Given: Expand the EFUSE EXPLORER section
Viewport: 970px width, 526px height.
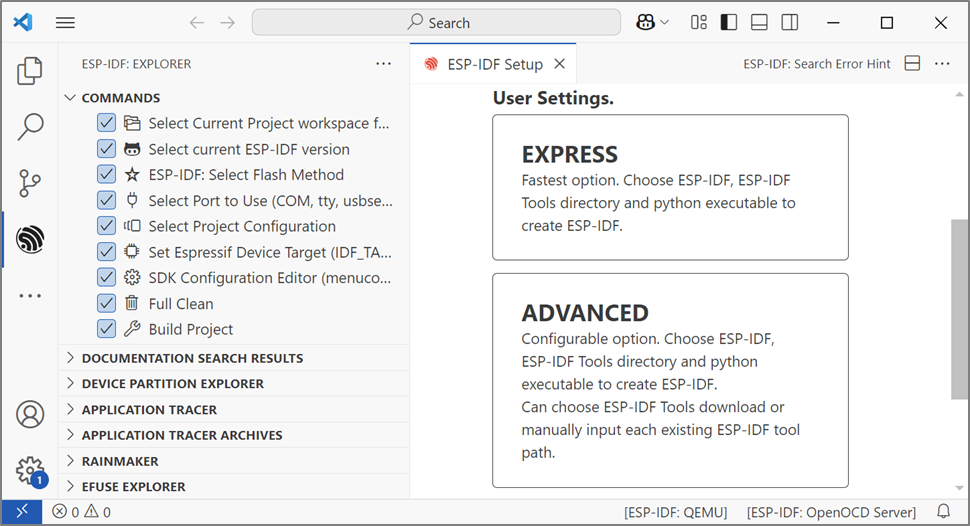Looking at the screenshot, I should click(234, 486).
